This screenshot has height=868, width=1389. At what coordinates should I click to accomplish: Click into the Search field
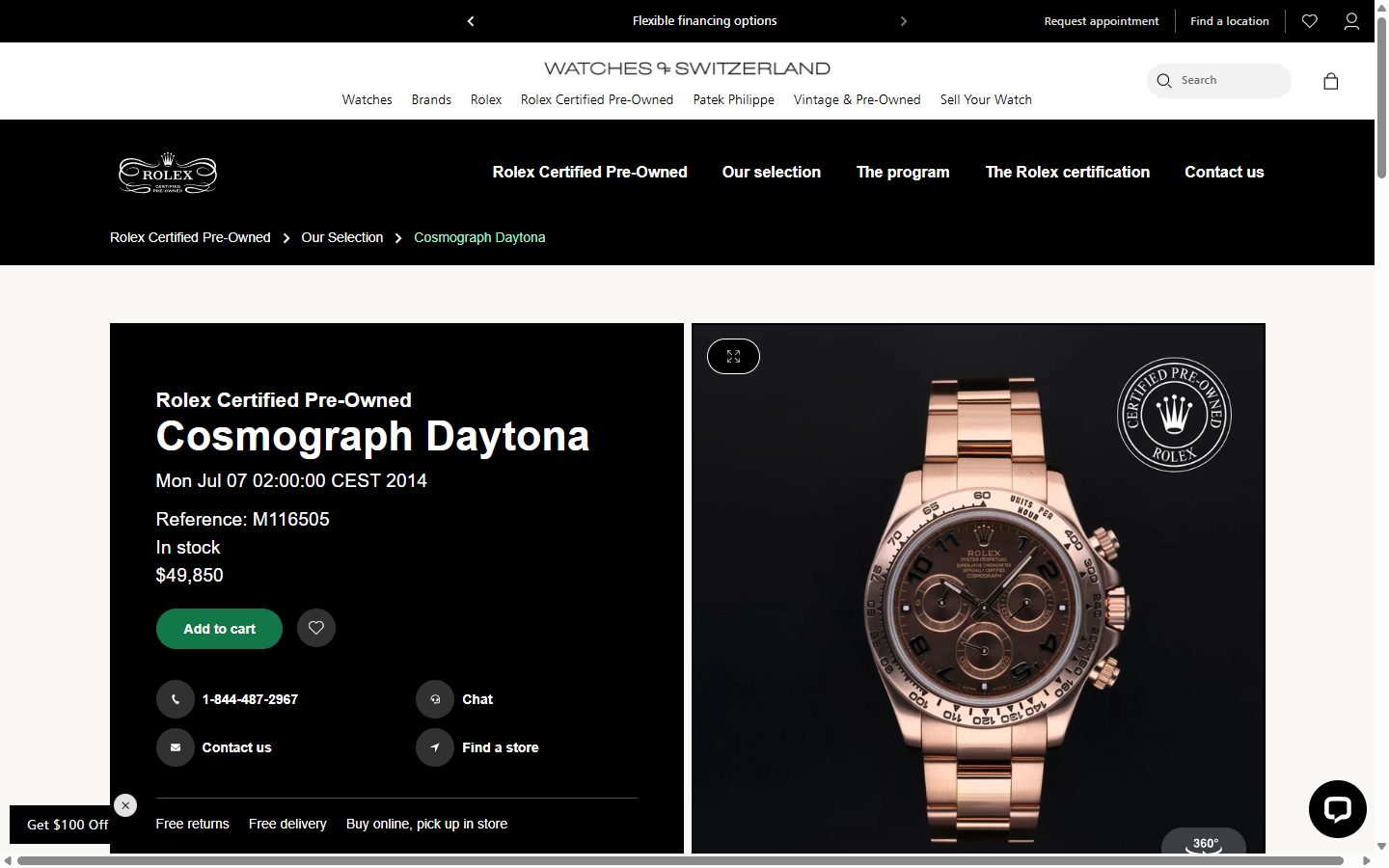[x=1219, y=81]
